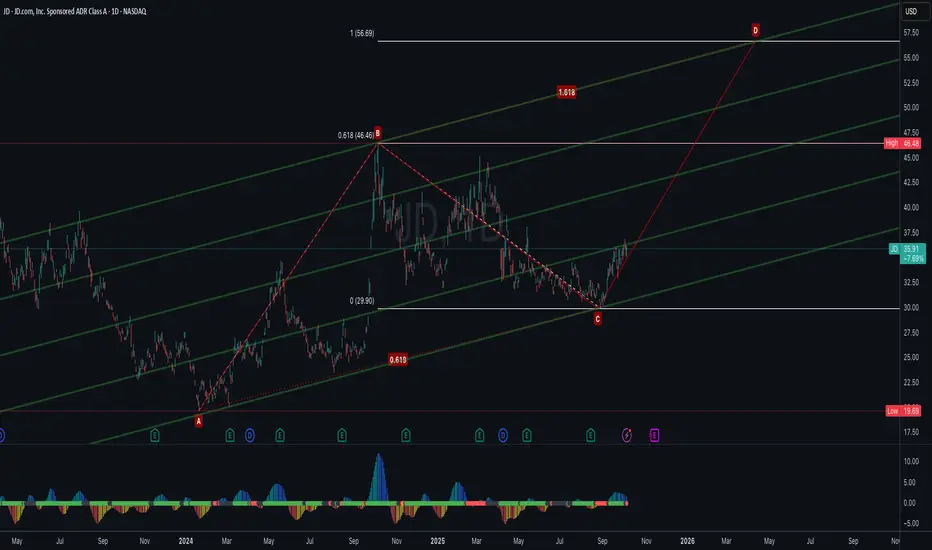
Task: Click the 2026 label on time axis
Action: (687, 541)
